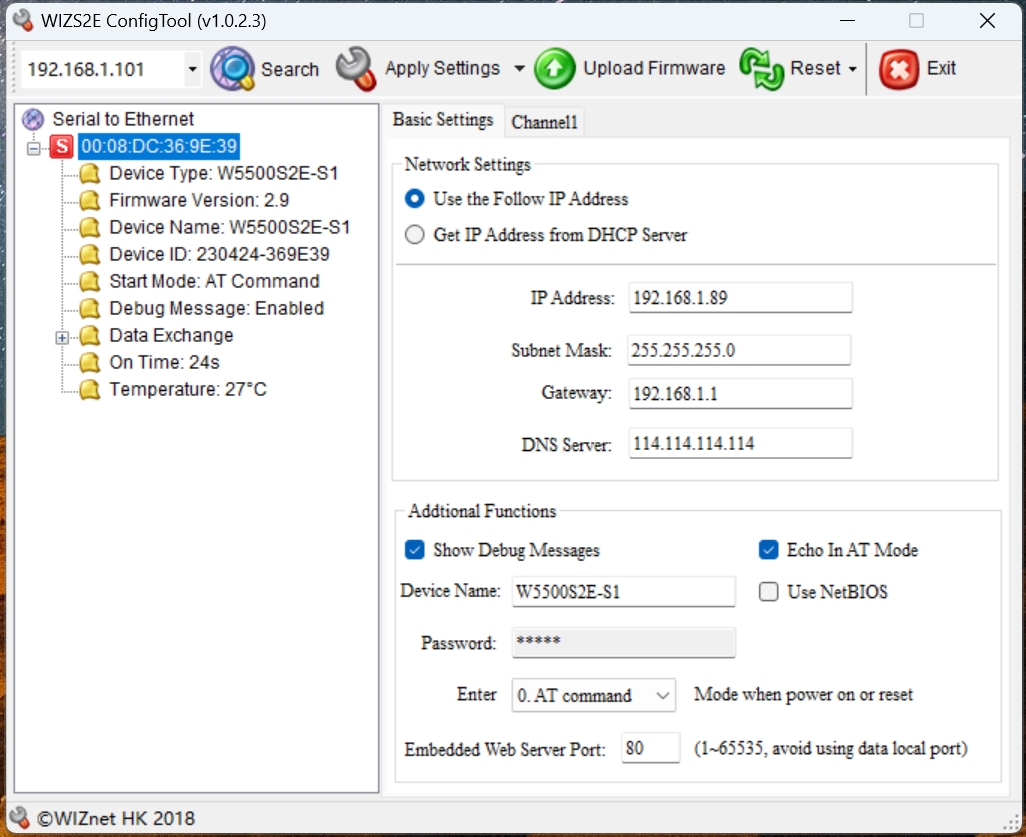The width and height of the screenshot is (1026, 837).
Task: Click the folder icon beside Device Name row
Action: coord(90,227)
